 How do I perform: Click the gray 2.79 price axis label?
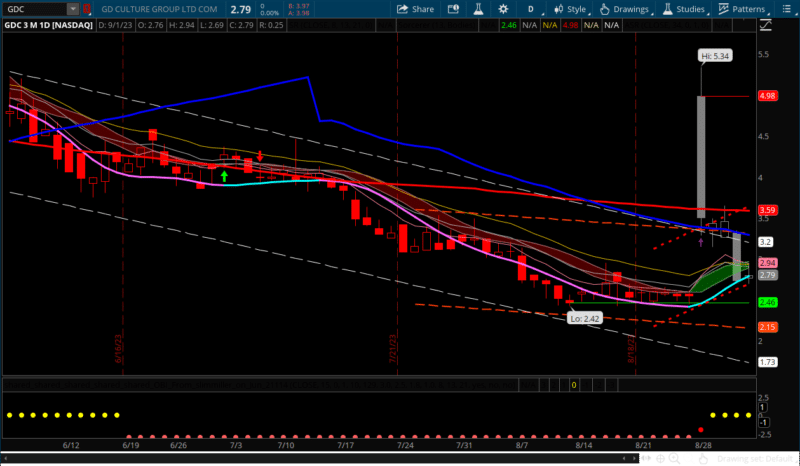tap(767, 275)
